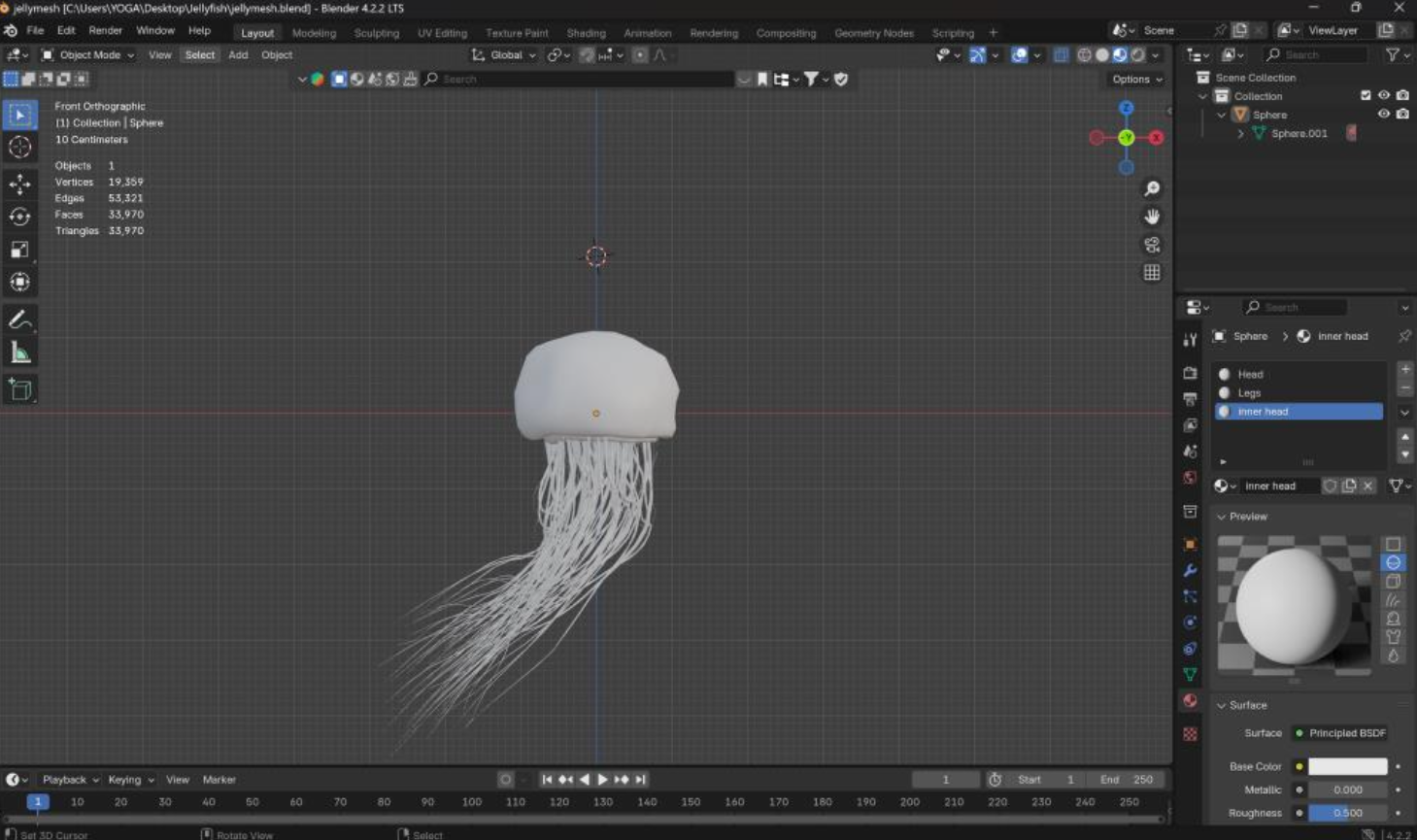The image size is (1417, 840).
Task: Disable Sphere object in renders
Action: tap(1402, 115)
